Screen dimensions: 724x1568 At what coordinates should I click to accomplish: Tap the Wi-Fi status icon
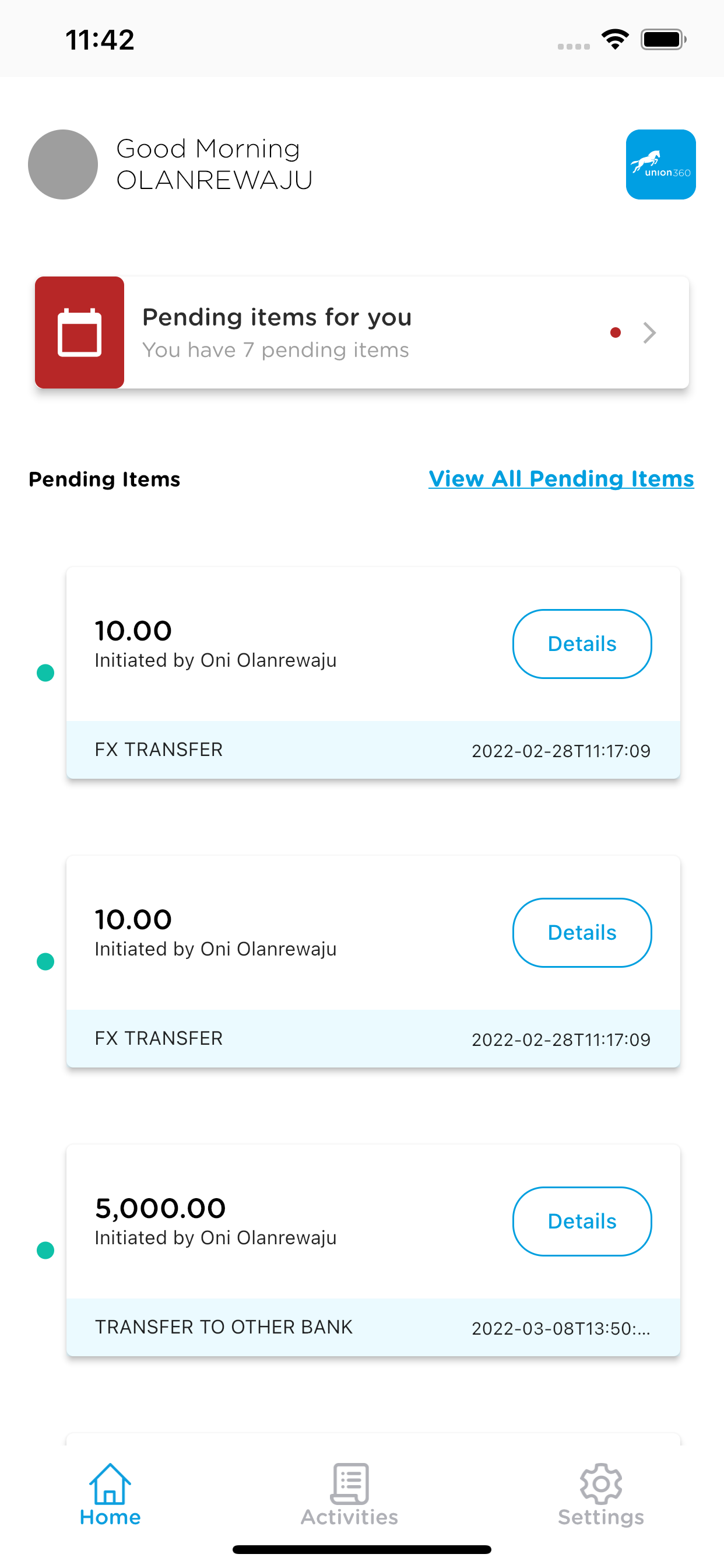click(614, 40)
